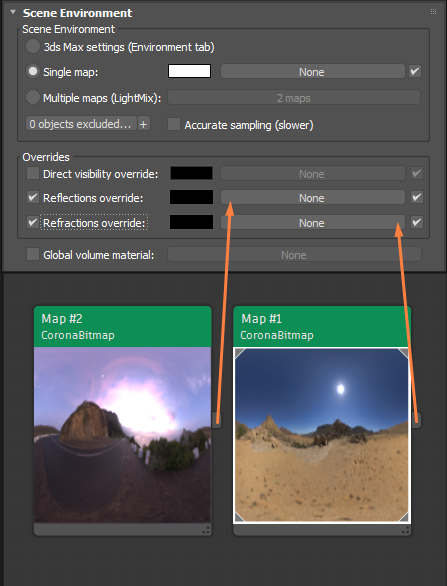The height and width of the screenshot is (586, 447).
Task: Open Direct visibility override black swatch
Action: click(191, 173)
